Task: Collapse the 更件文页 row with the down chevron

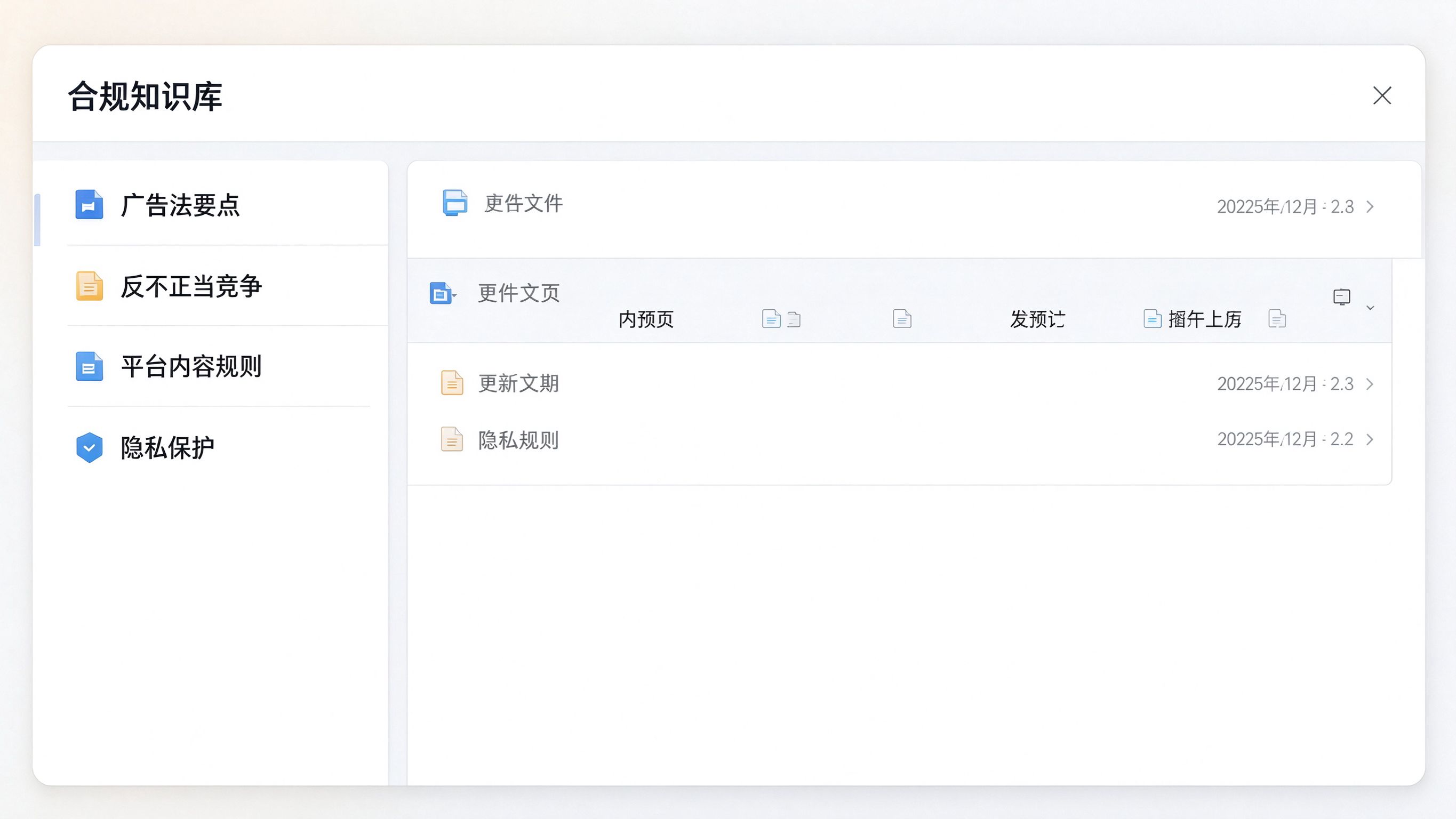Action: pyautogui.click(x=1370, y=308)
